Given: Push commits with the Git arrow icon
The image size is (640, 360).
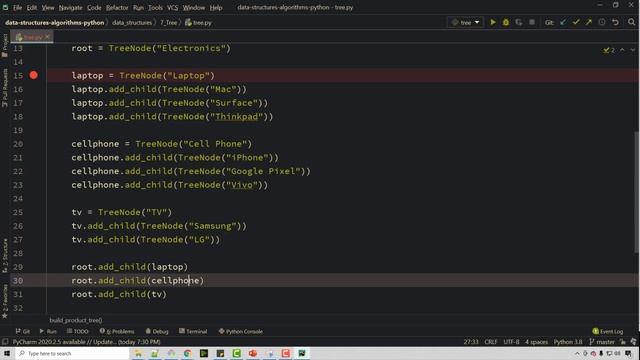Looking at the screenshot, I should click(589, 22).
